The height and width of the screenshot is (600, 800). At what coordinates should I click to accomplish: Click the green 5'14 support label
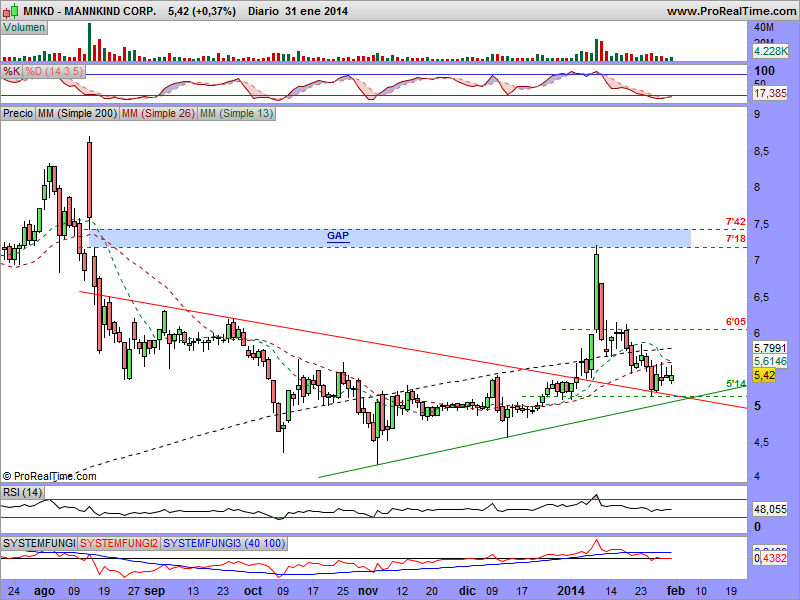tap(736, 384)
